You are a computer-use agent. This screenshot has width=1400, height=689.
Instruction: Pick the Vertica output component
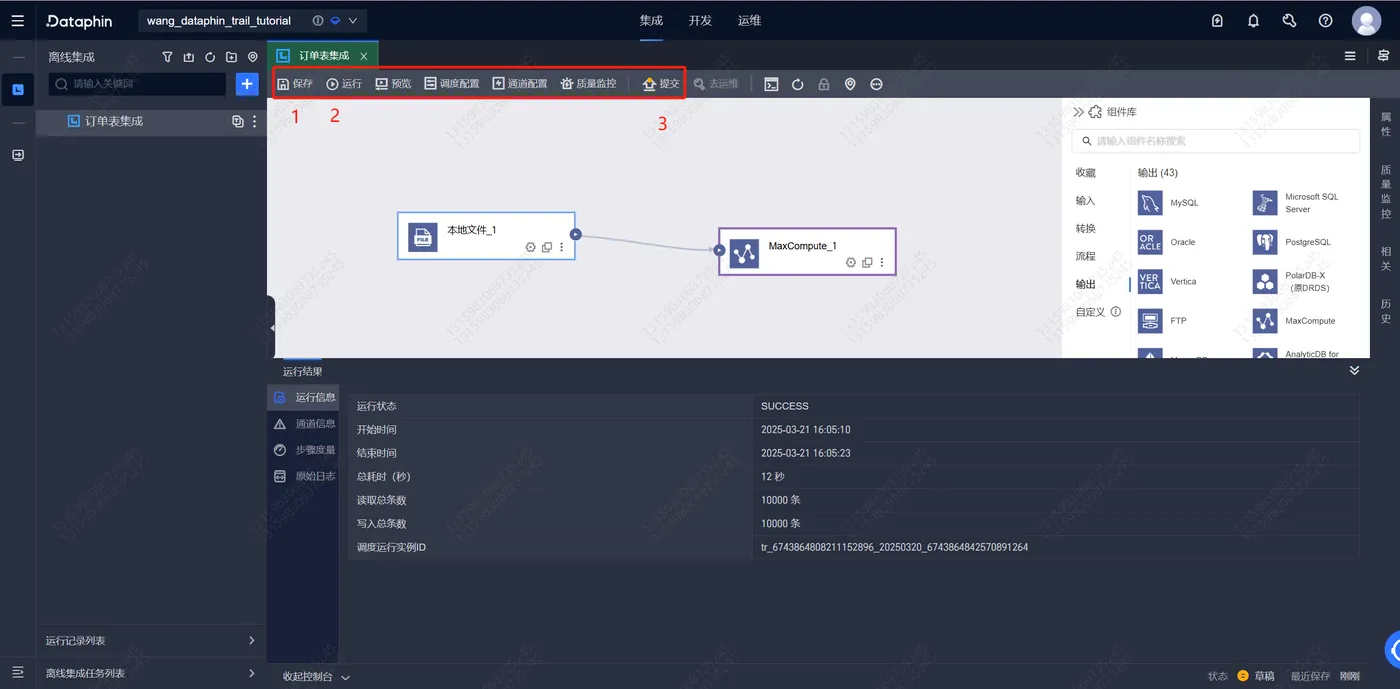(x=1168, y=282)
